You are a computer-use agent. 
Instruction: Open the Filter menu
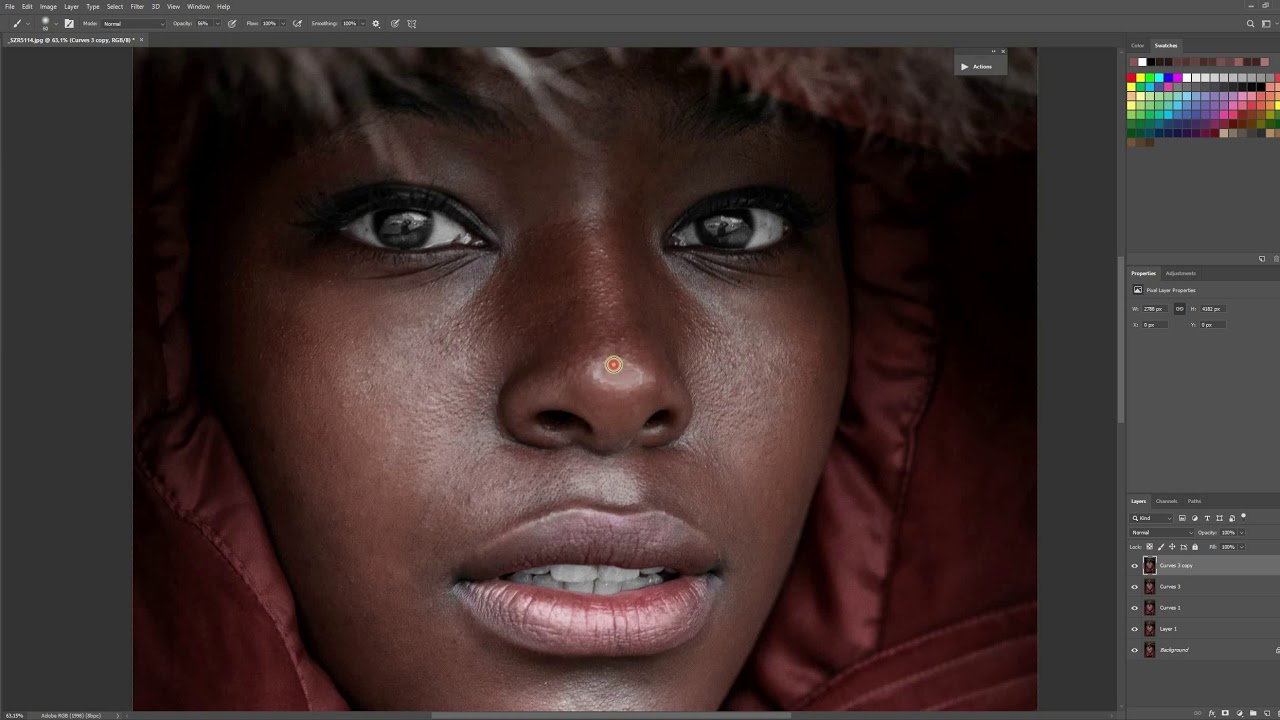coord(137,6)
